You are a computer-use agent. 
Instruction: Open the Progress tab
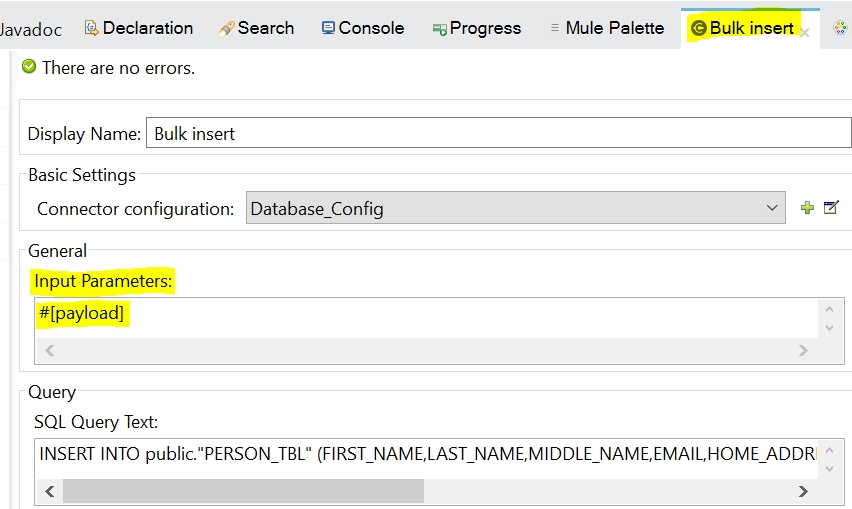click(x=476, y=28)
